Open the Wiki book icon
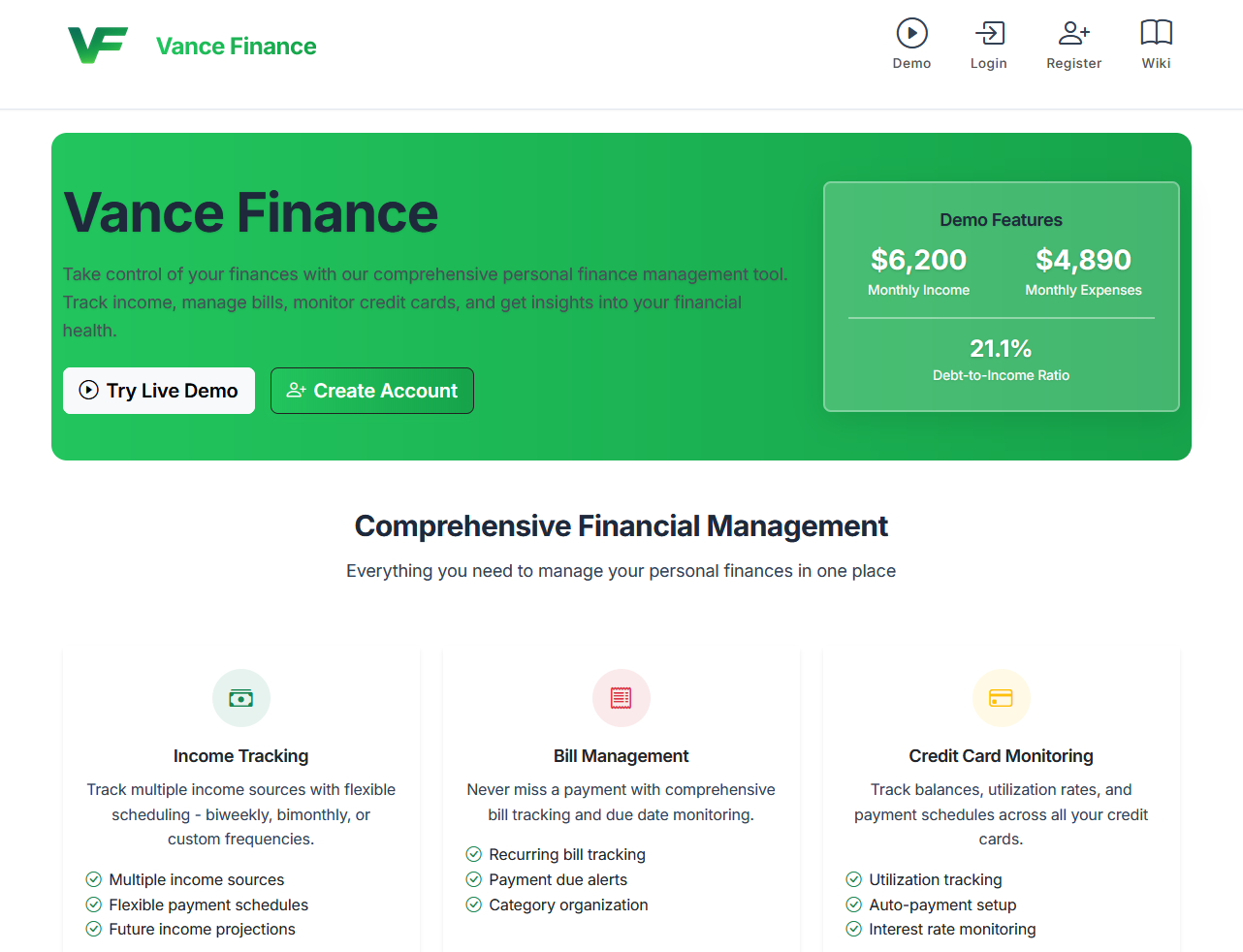 (x=1156, y=32)
